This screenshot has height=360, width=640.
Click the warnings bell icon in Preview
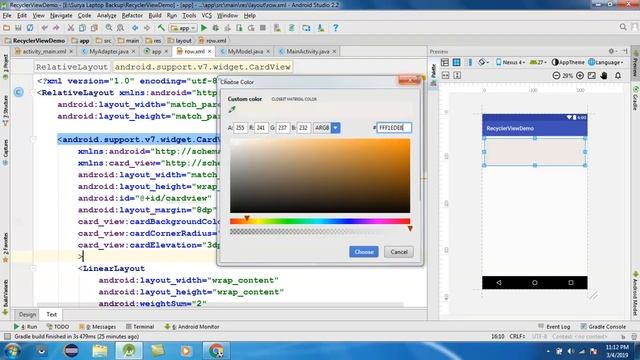pos(618,76)
